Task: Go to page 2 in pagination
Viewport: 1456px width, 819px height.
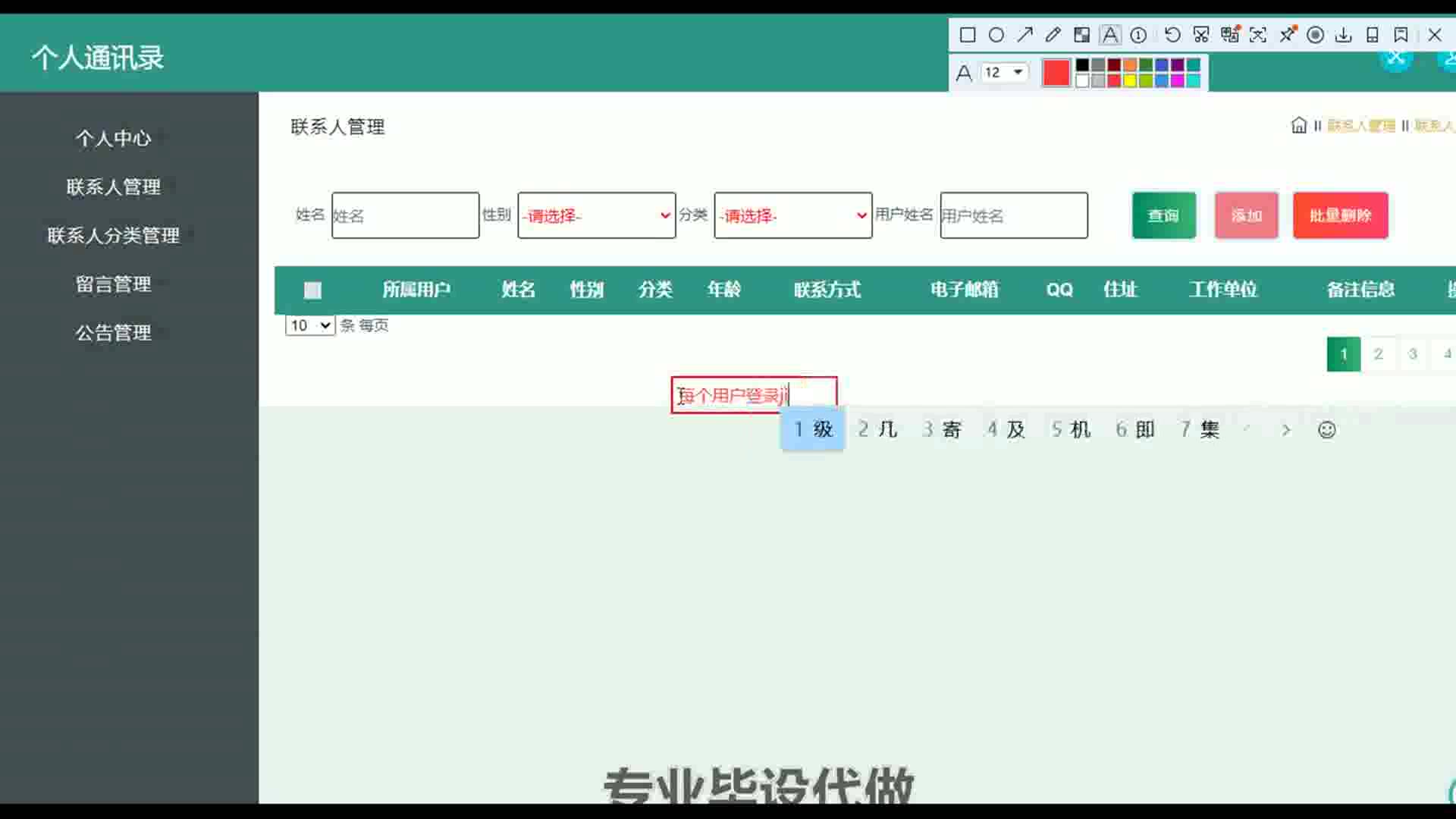Action: pyautogui.click(x=1378, y=354)
